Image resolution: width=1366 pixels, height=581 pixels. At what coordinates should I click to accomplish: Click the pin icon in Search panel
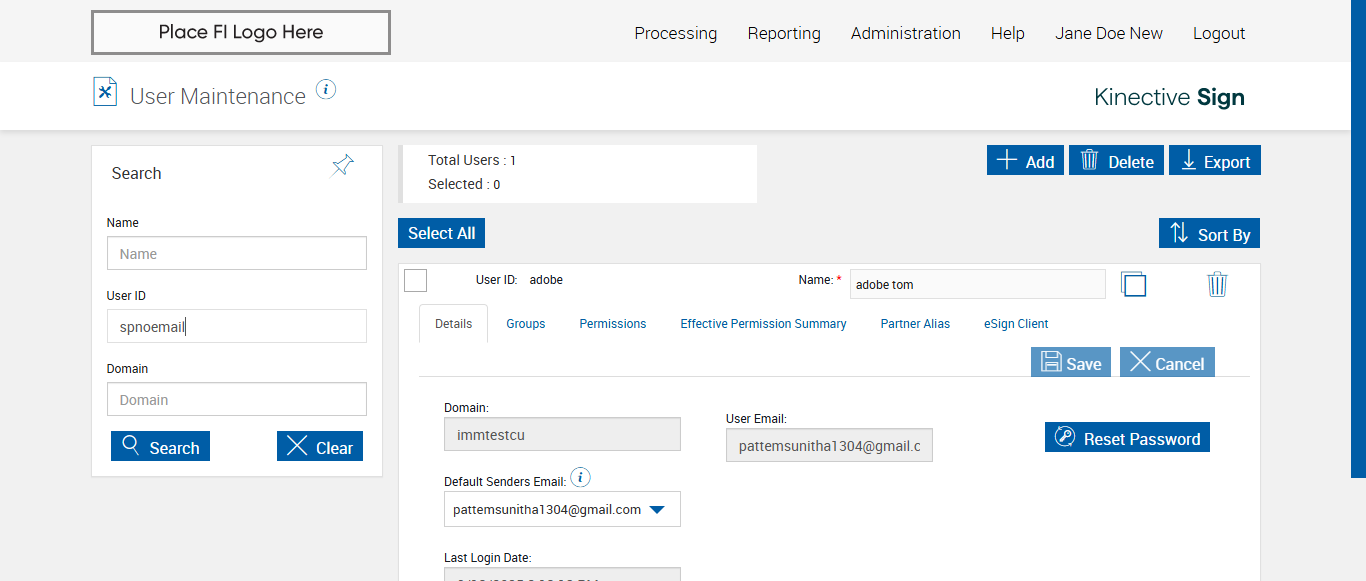click(343, 166)
